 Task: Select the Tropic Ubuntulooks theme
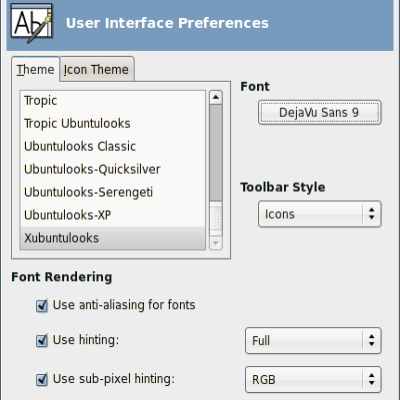[x=113, y=124]
